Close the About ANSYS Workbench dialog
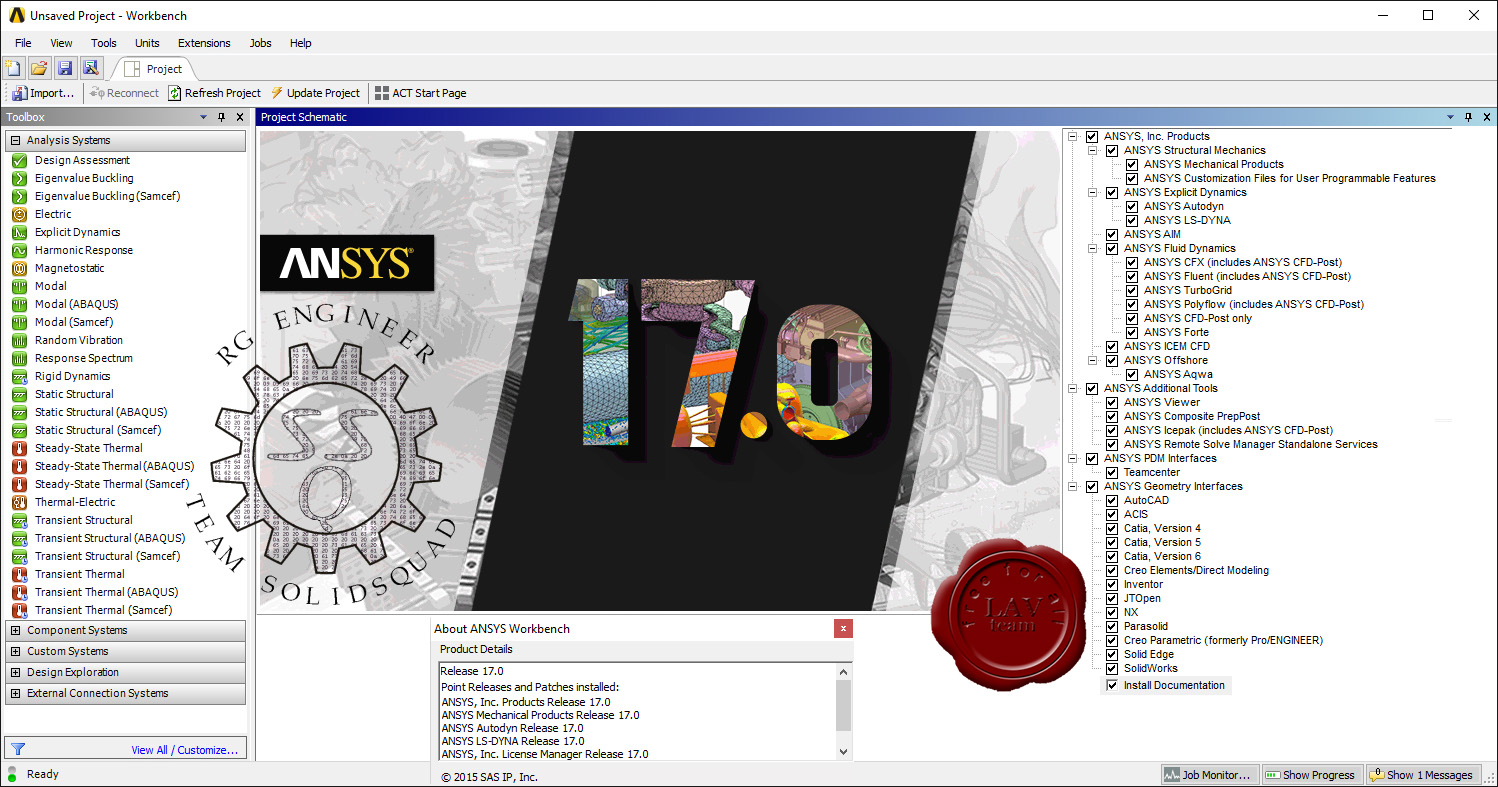1498x787 pixels. pos(844,629)
